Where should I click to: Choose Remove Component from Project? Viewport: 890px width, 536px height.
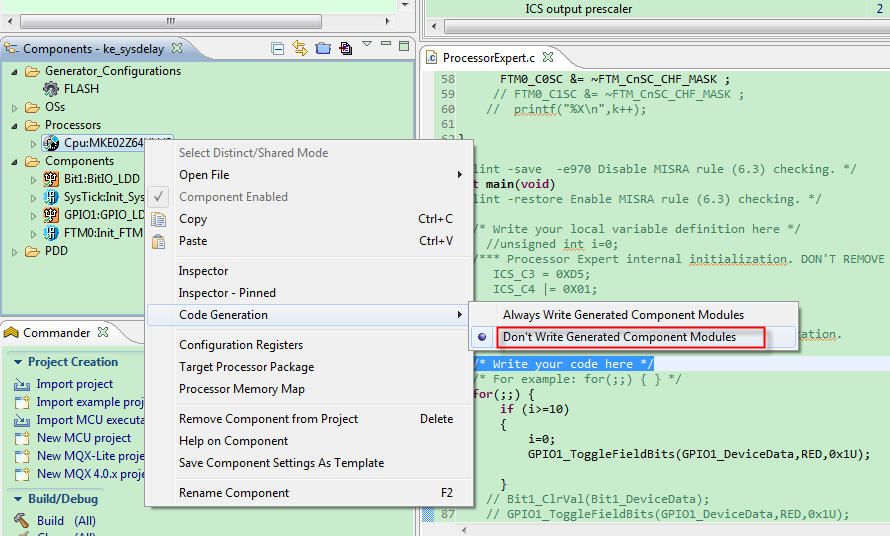tap(309, 419)
